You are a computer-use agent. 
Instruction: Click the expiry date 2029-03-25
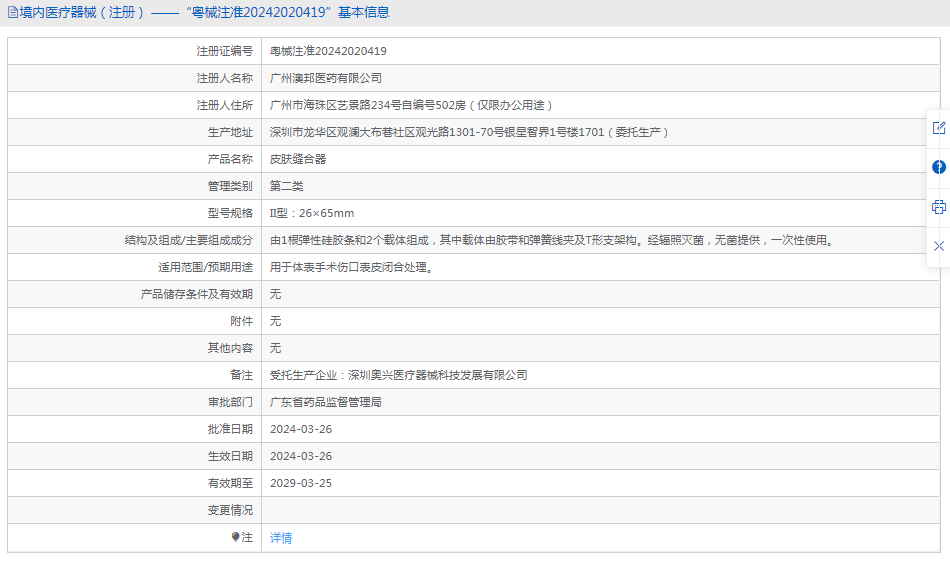click(x=301, y=483)
